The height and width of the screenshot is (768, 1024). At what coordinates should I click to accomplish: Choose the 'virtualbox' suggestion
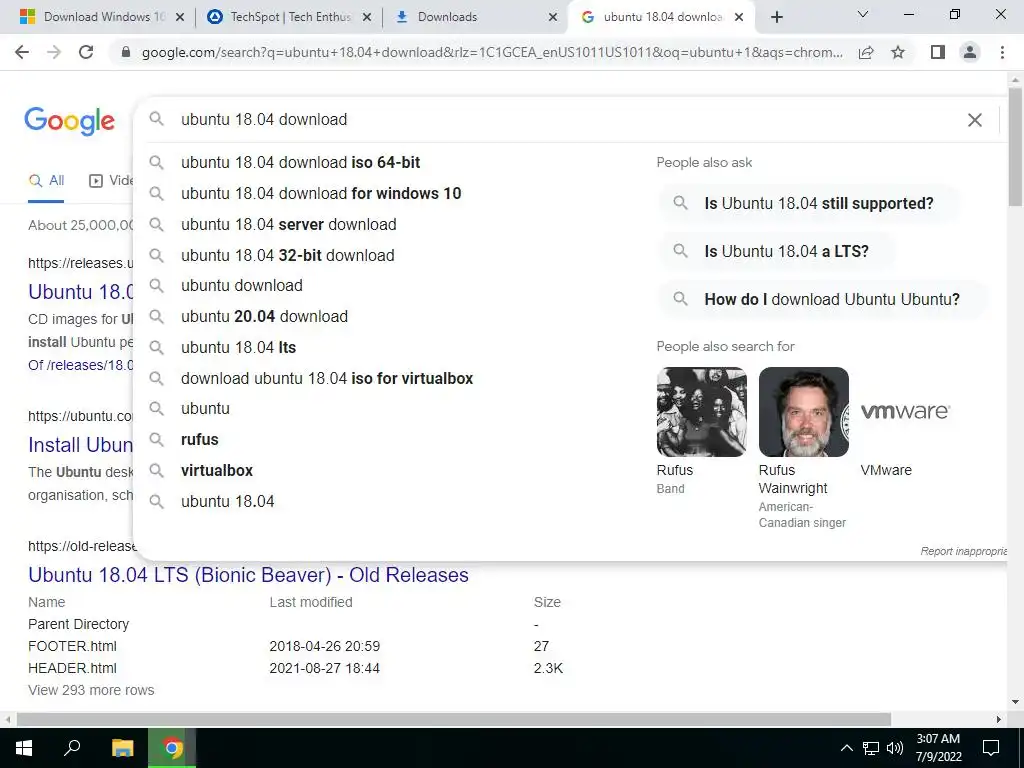(217, 470)
